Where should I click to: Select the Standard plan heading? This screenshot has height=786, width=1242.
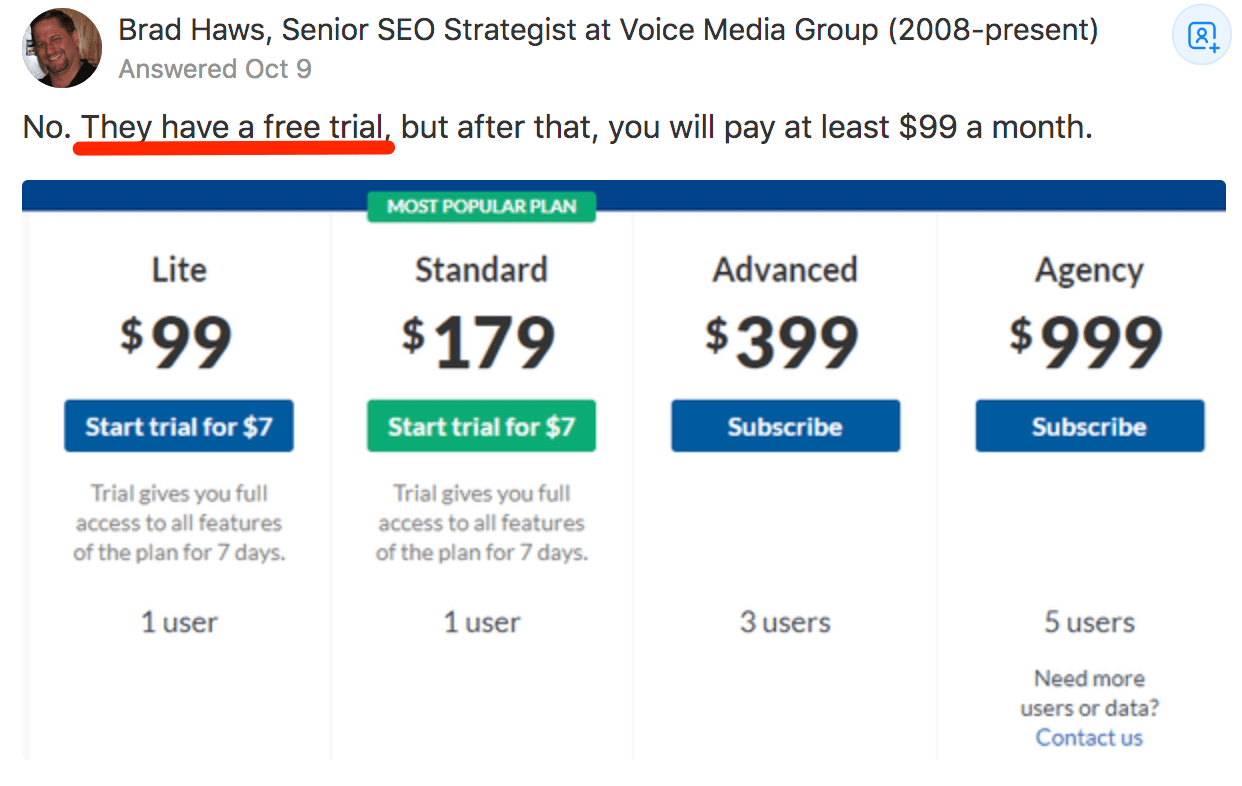[x=481, y=269]
